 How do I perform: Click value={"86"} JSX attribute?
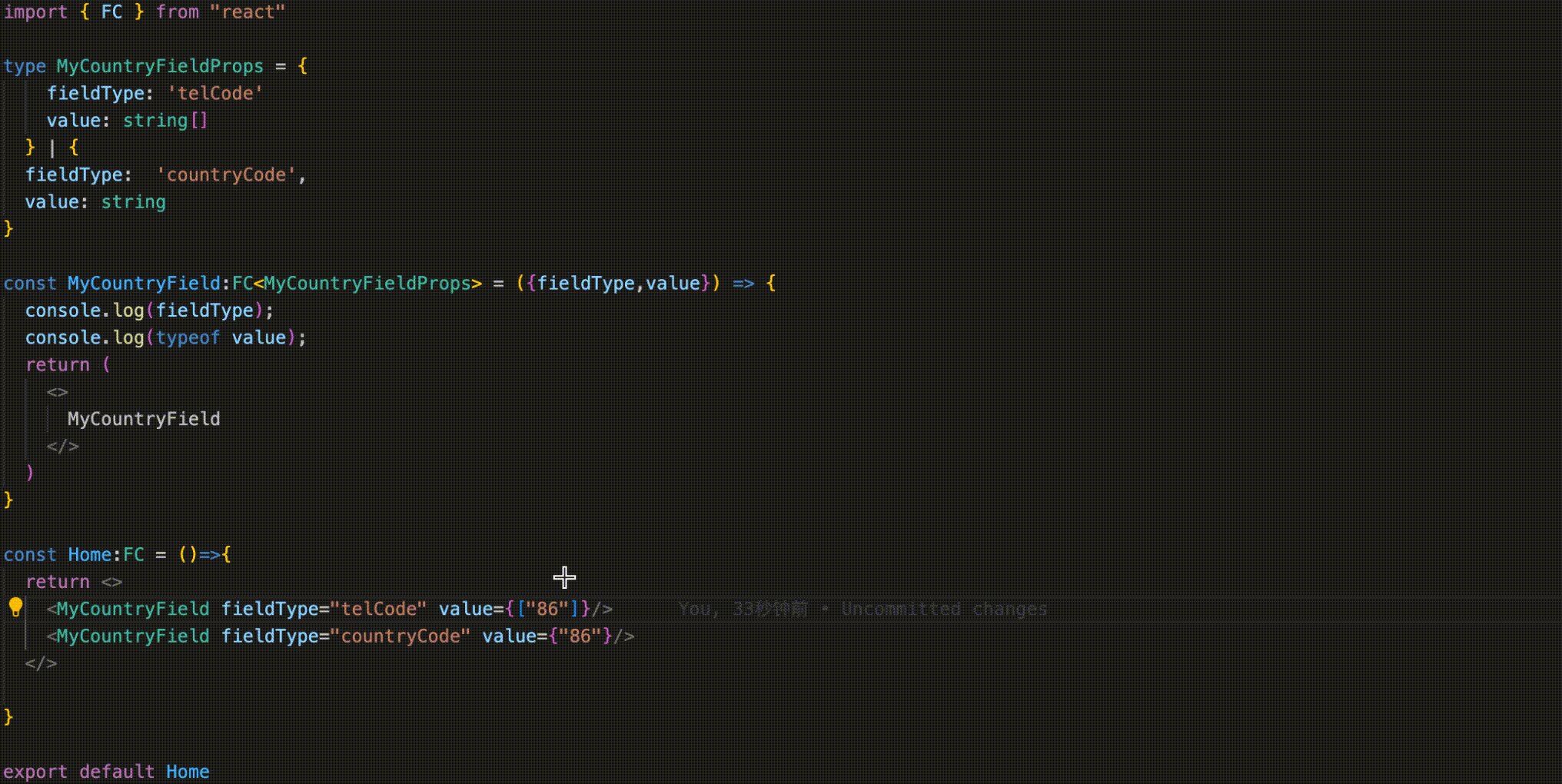[547, 636]
